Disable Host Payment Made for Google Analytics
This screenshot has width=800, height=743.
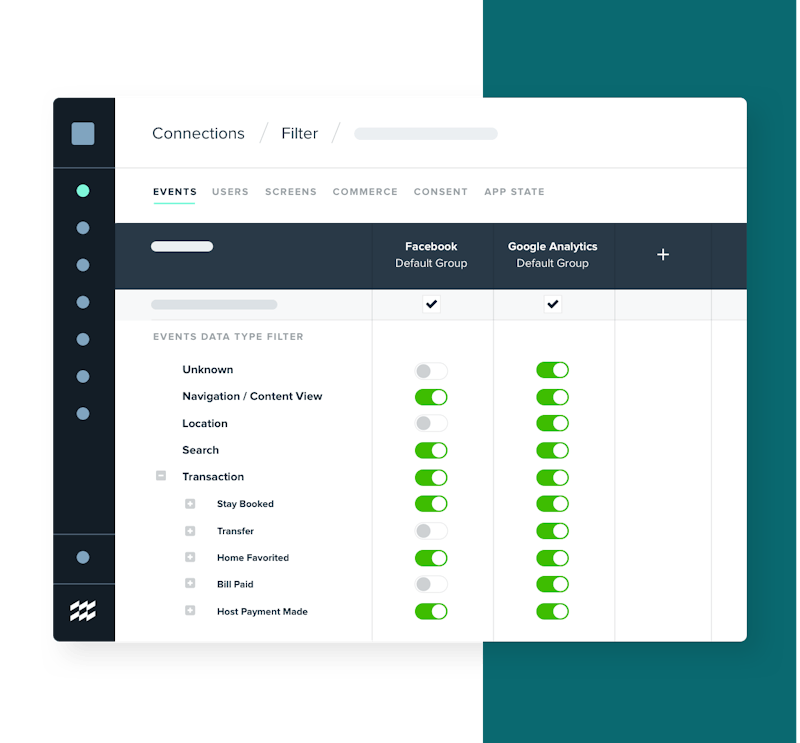tap(553, 611)
